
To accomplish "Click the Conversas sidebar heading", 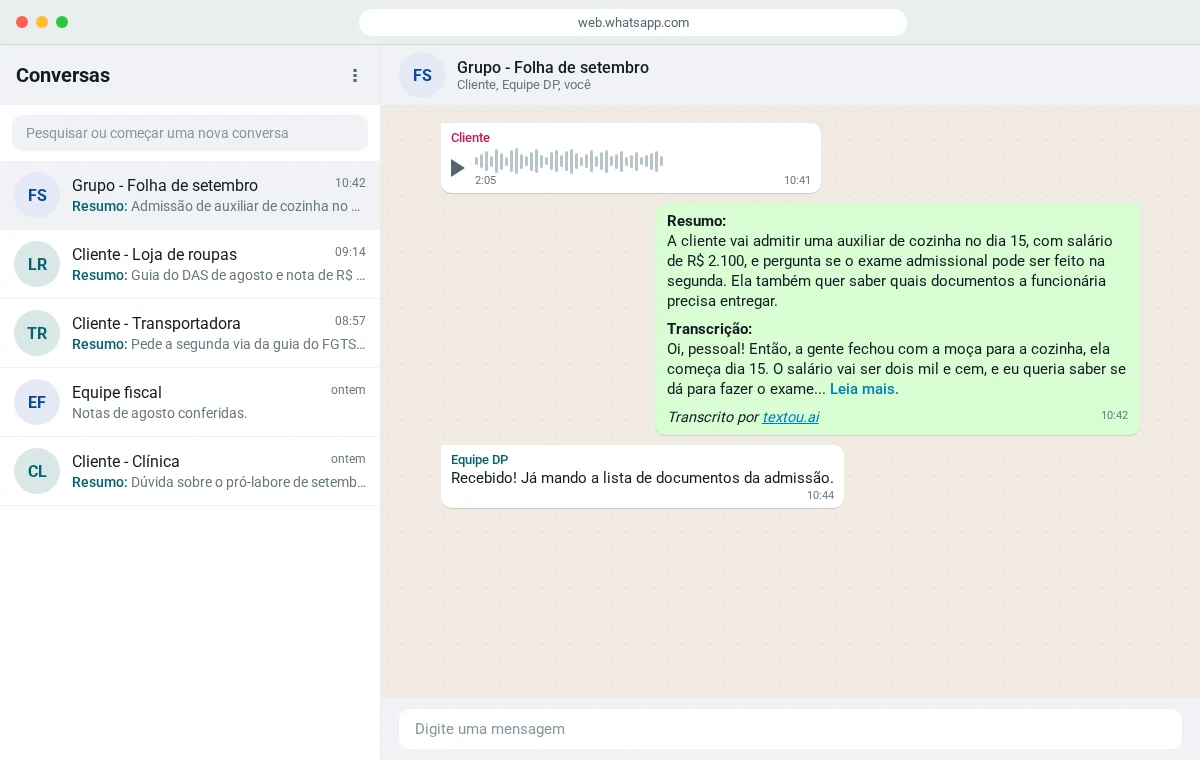I will (x=63, y=75).
